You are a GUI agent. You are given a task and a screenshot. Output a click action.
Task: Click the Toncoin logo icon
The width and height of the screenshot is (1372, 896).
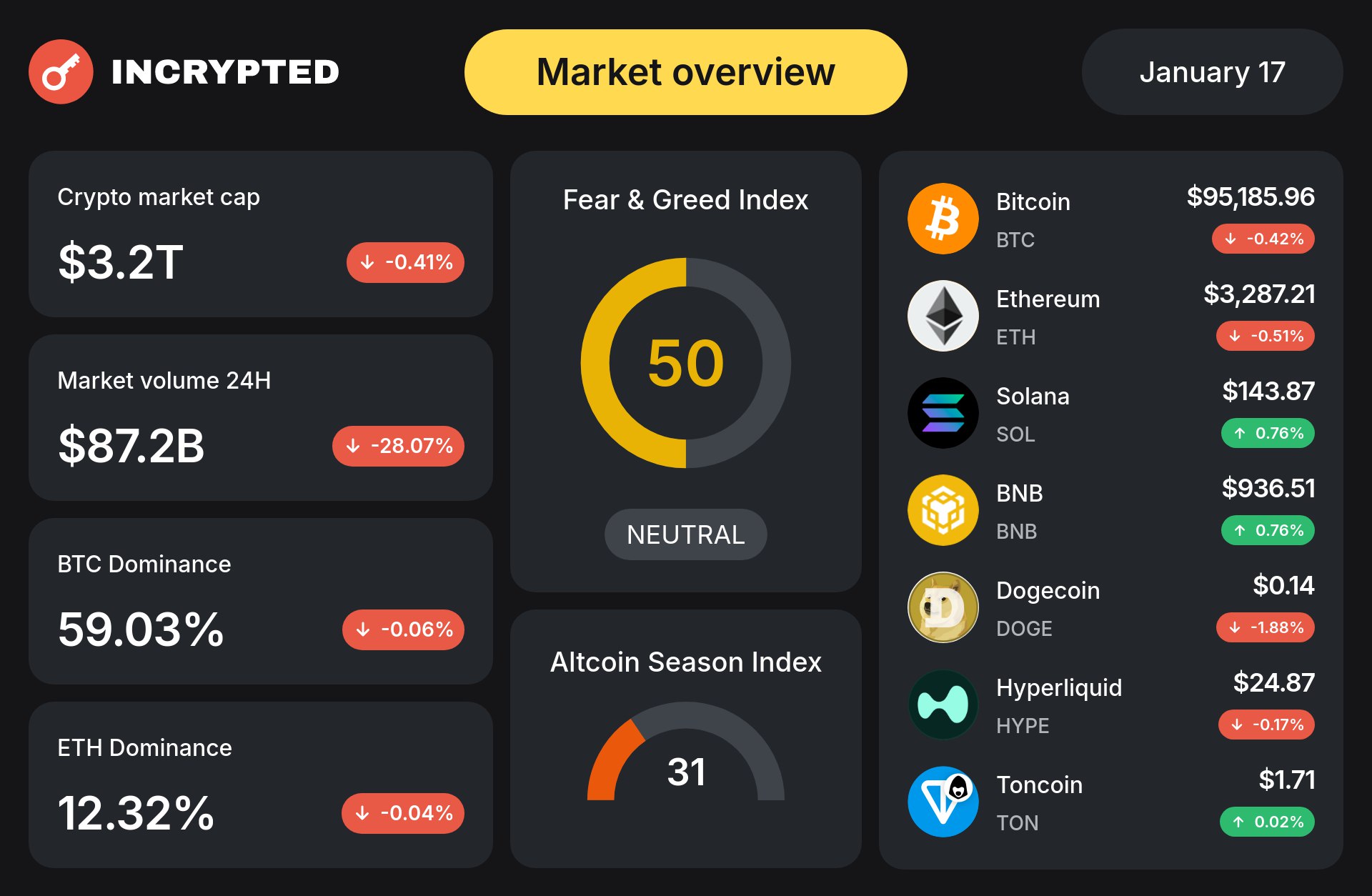click(943, 802)
